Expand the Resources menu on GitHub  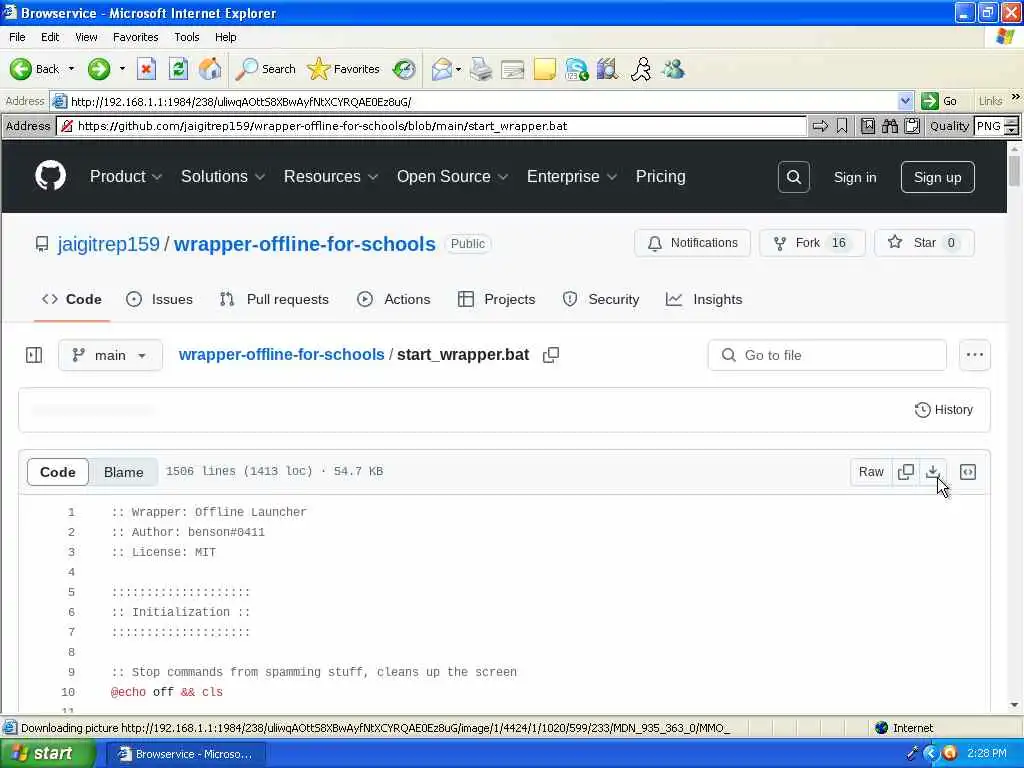[330, 176]
